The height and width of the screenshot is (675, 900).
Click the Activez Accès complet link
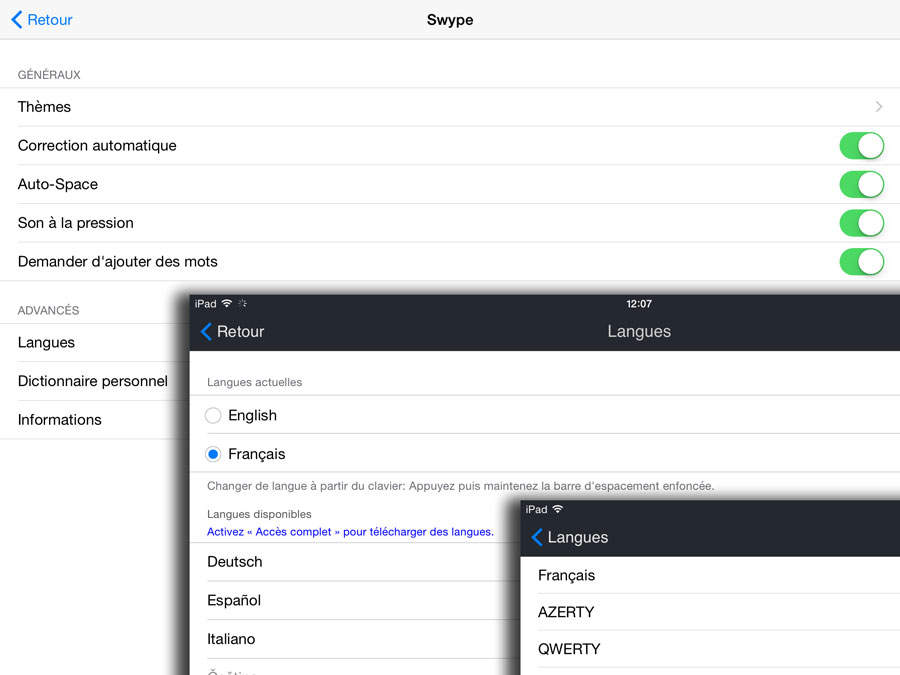coord(350,532)
